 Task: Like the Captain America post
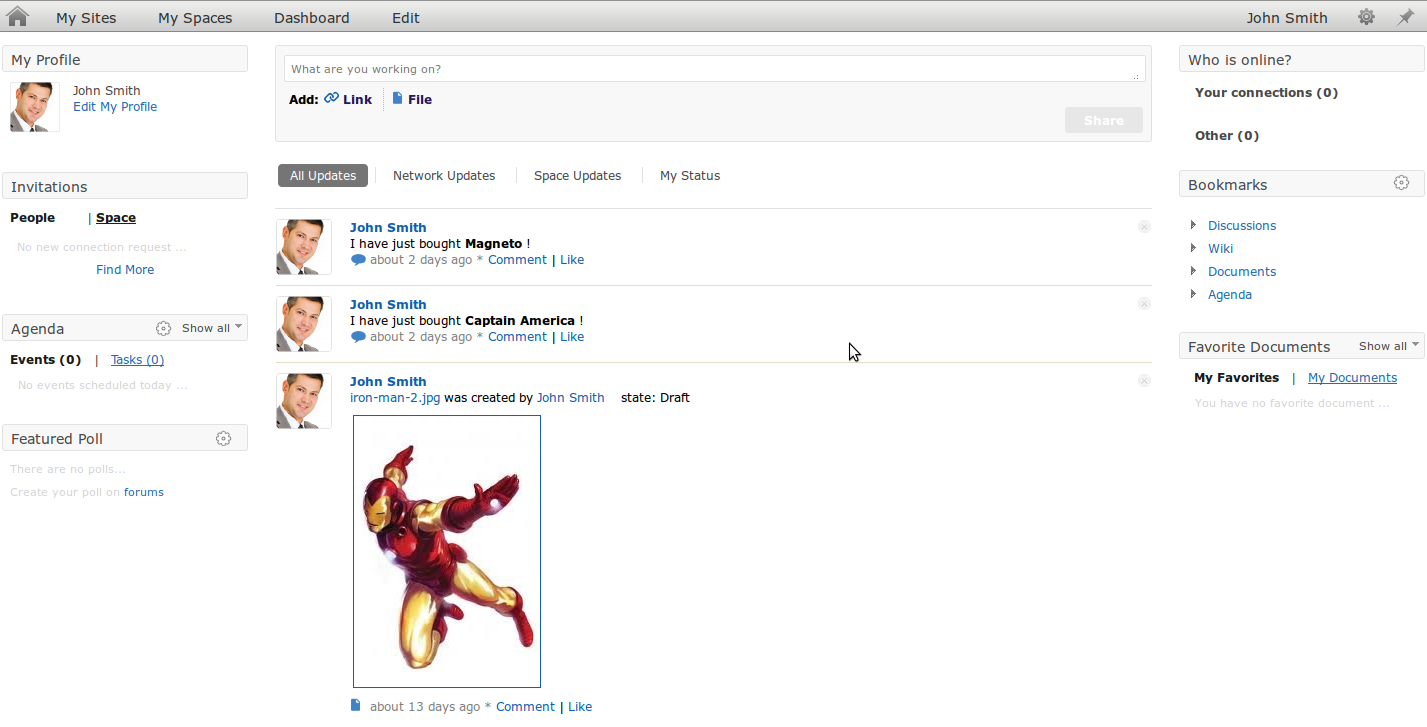click(572, 337)
